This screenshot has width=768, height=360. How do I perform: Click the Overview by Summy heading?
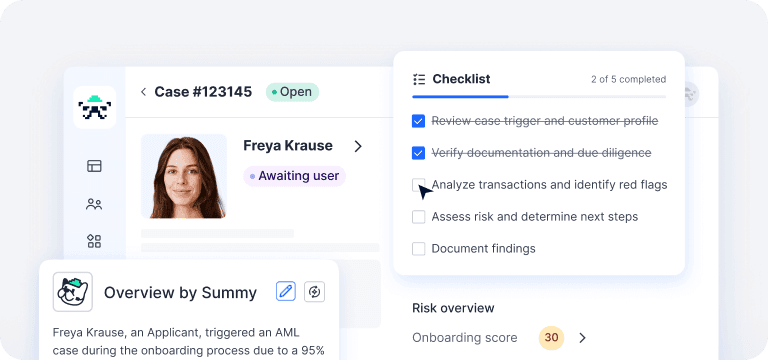point(180,292)
